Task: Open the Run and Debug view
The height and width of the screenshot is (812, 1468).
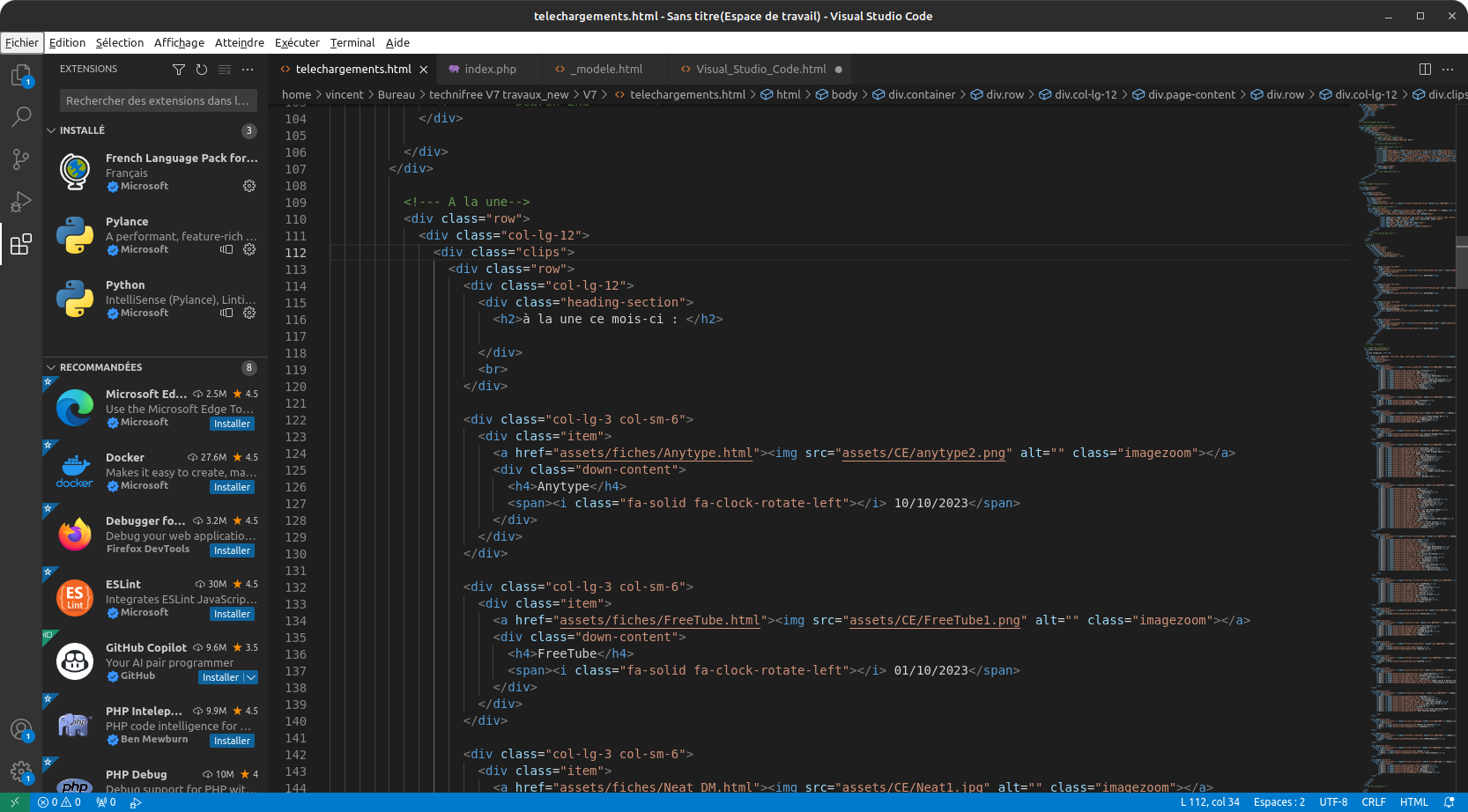Action: (20, 202)
